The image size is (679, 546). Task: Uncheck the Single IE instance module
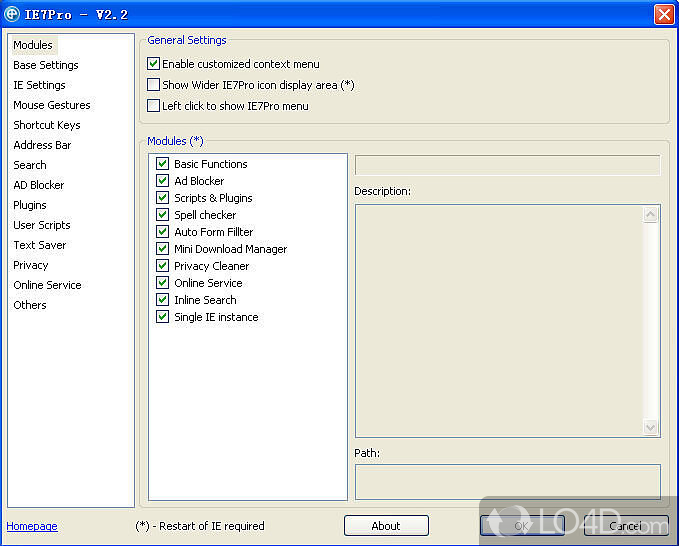[x=162, y=317]
